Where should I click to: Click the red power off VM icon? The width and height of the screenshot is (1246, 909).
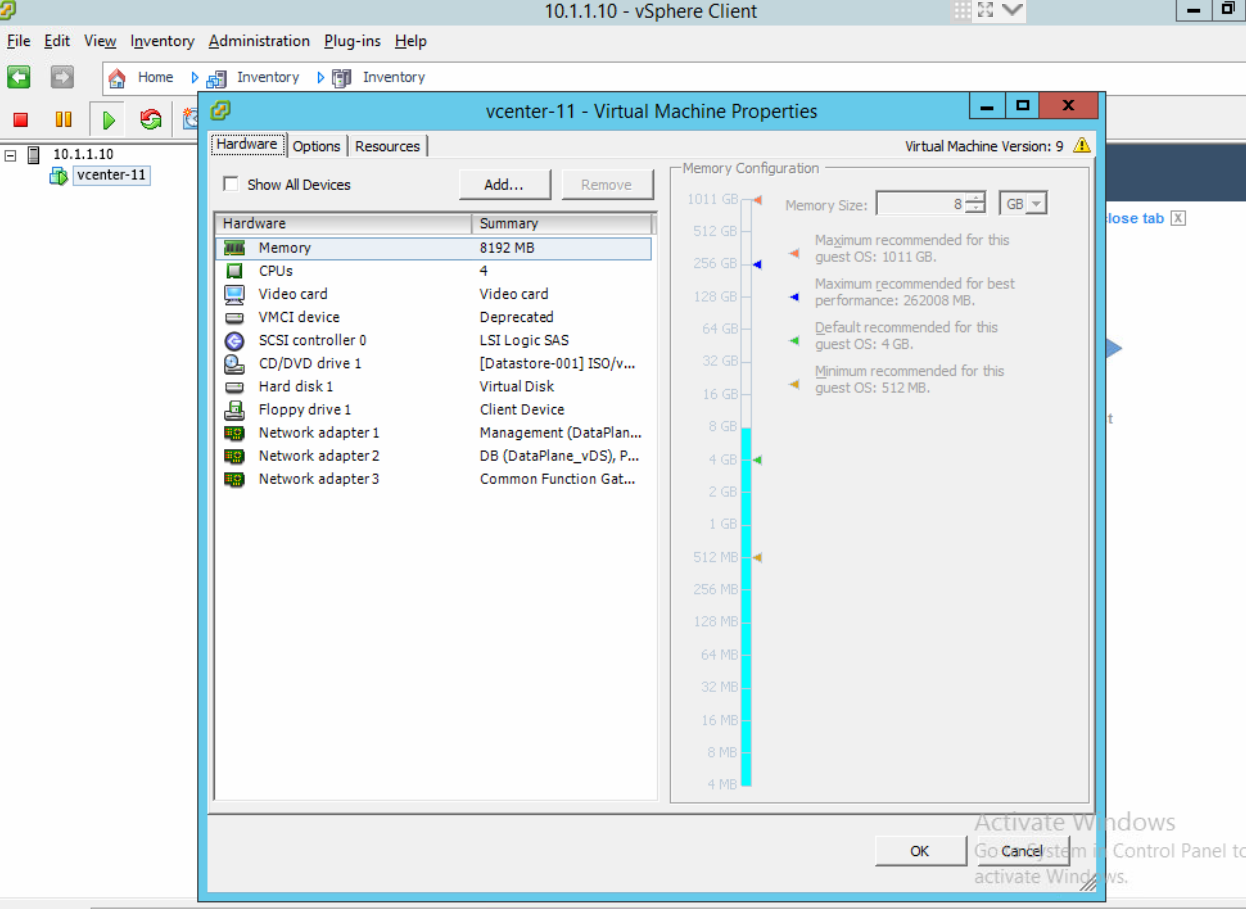coord(20,120)
